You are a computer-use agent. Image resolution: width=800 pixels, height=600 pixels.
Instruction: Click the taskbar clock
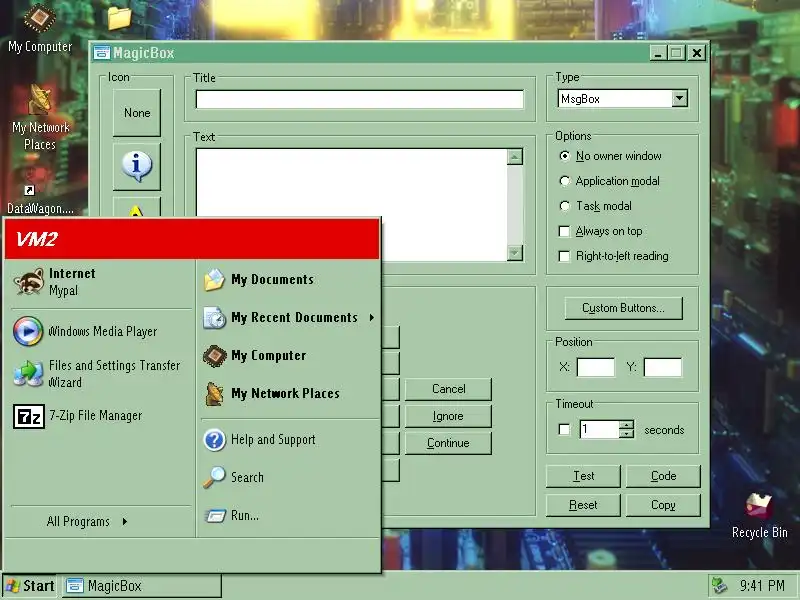(762, 586)
